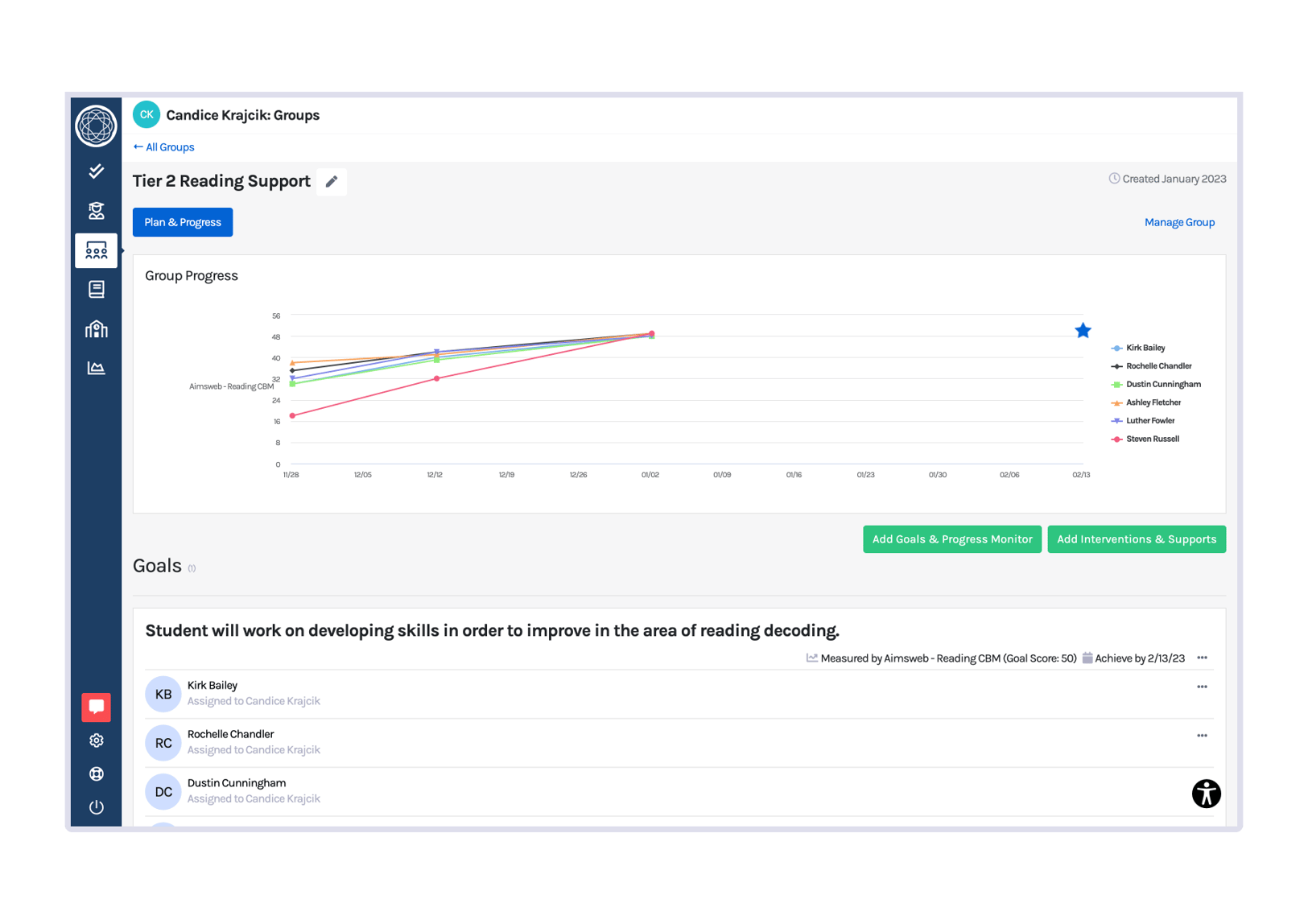1308x924 pixels.
Task: Open Kirk Bailey's row options menu
Action: pos(1202,687)
